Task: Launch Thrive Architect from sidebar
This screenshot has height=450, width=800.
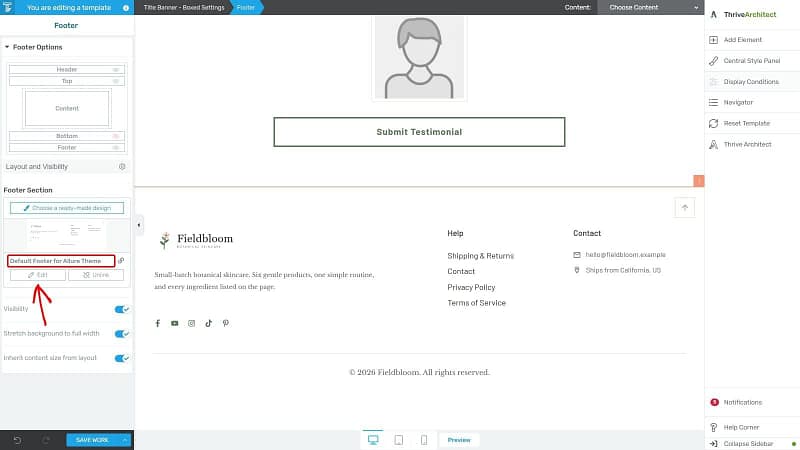Action: pyautogui.click(x=747, y=144)
